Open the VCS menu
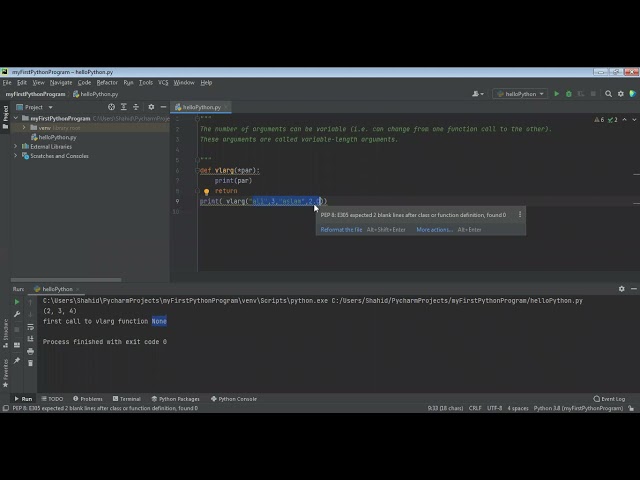Screen dimensions: 640x480 [163, 82]
